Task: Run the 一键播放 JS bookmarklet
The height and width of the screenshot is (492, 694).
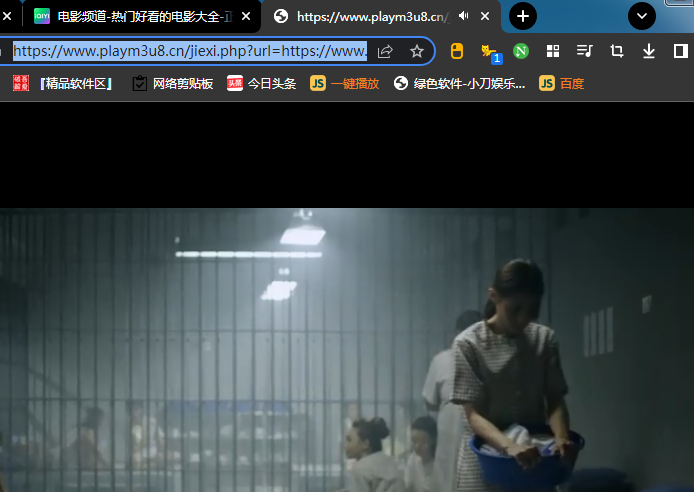Action: [x=344, y=83]
